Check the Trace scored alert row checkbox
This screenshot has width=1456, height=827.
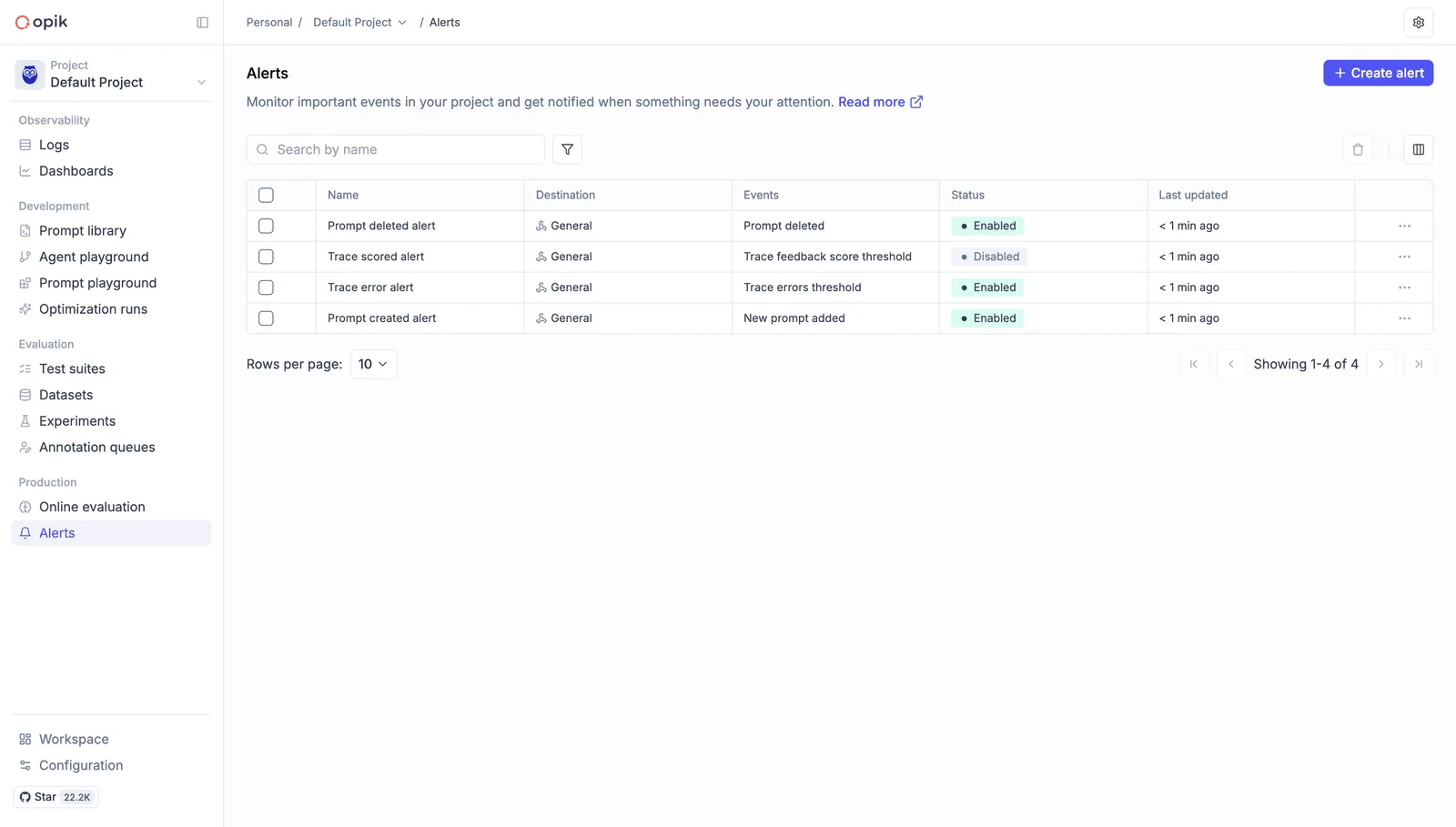point(266,257)
